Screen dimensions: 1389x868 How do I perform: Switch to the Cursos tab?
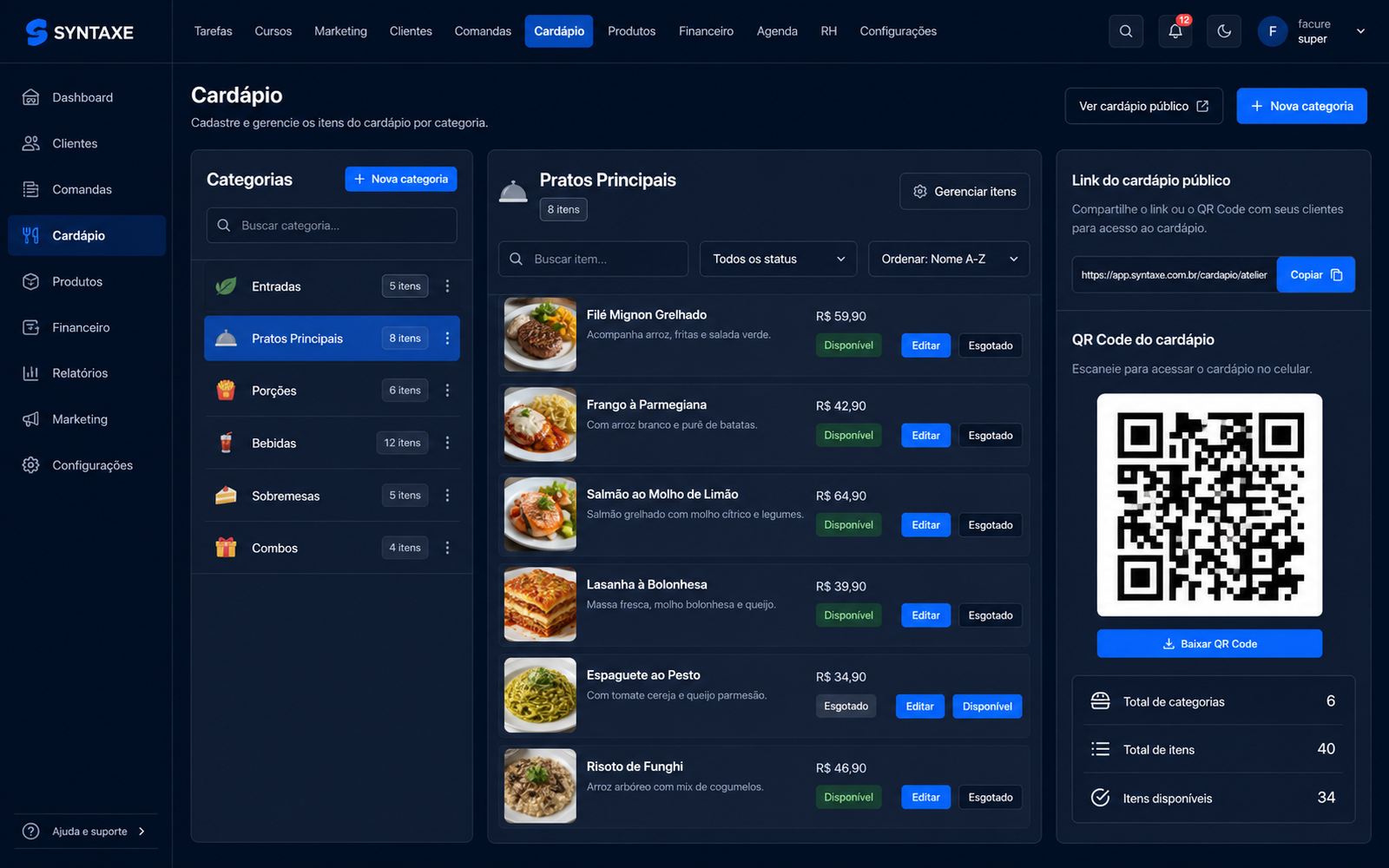click(x=273, y=31)
